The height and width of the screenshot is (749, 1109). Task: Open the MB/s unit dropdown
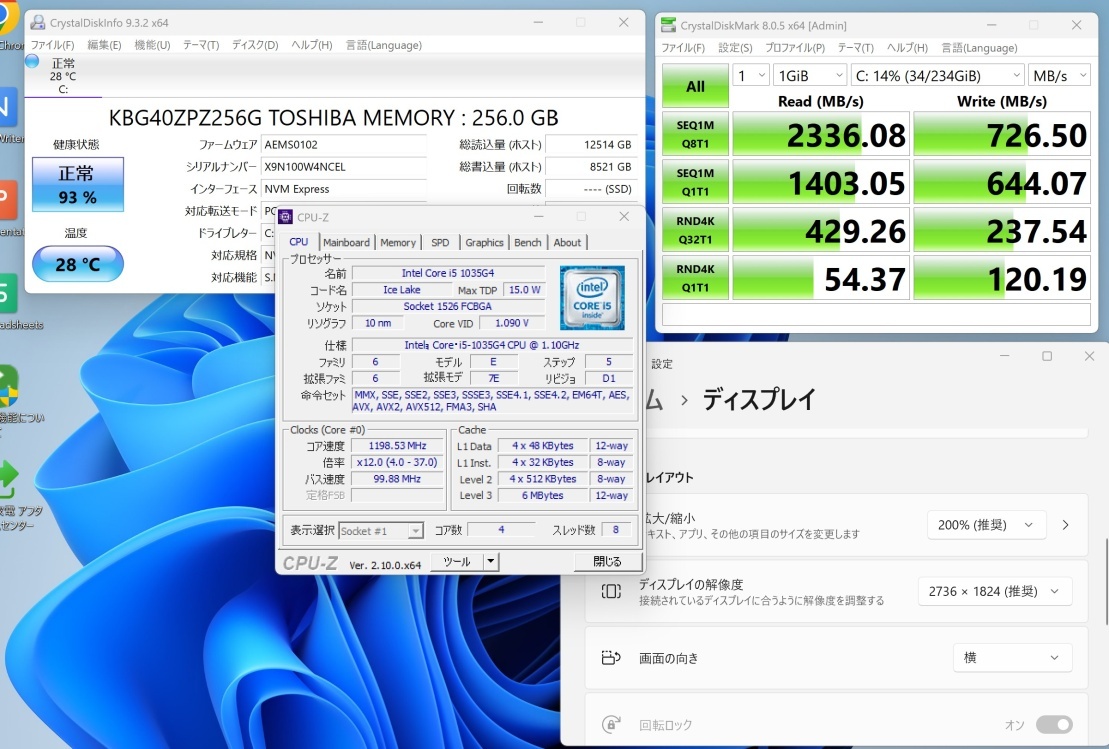pyautogui.click(x=1059, y=76)
